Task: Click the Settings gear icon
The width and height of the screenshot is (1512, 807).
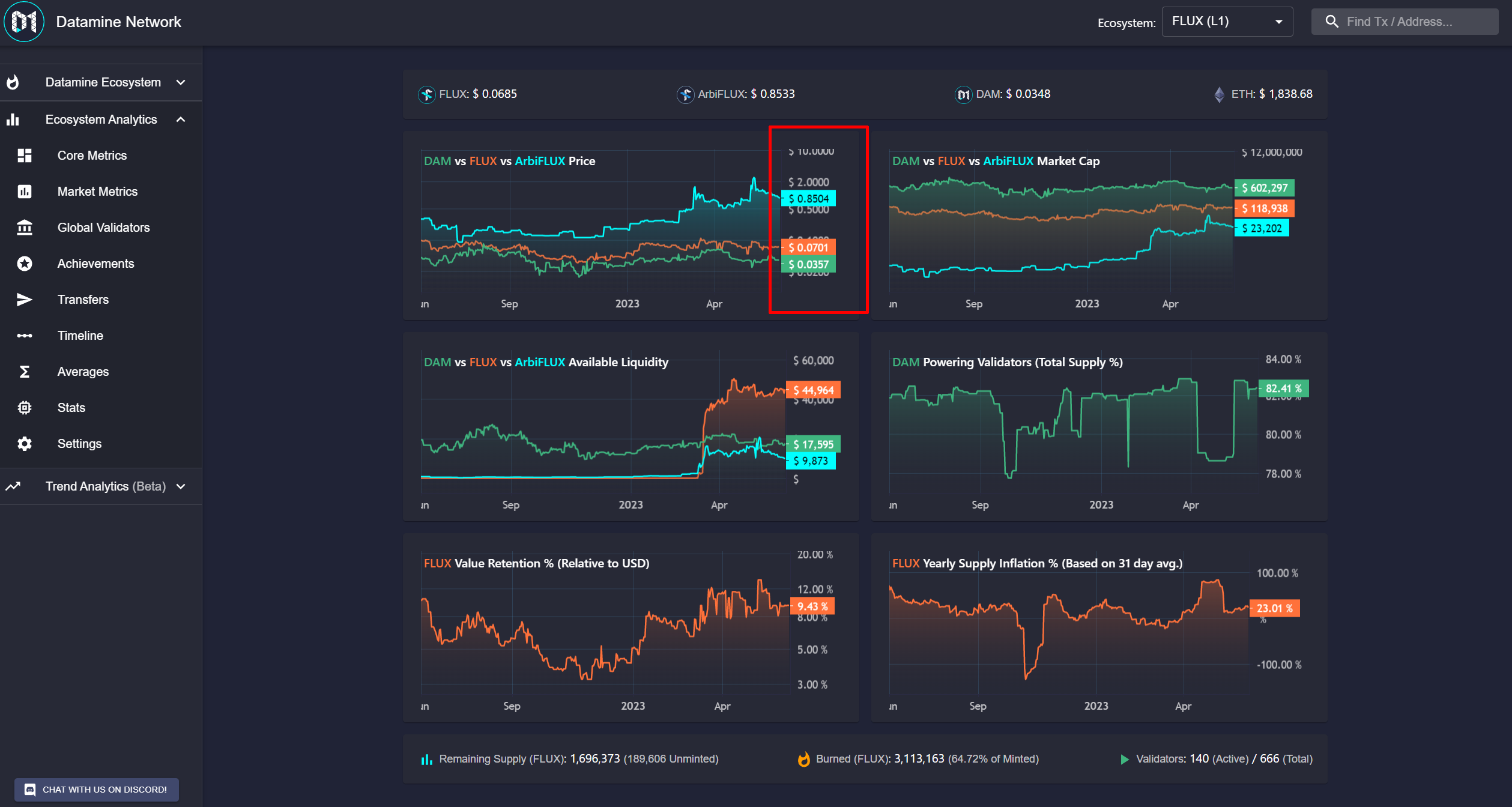Action: click(25, 444)
